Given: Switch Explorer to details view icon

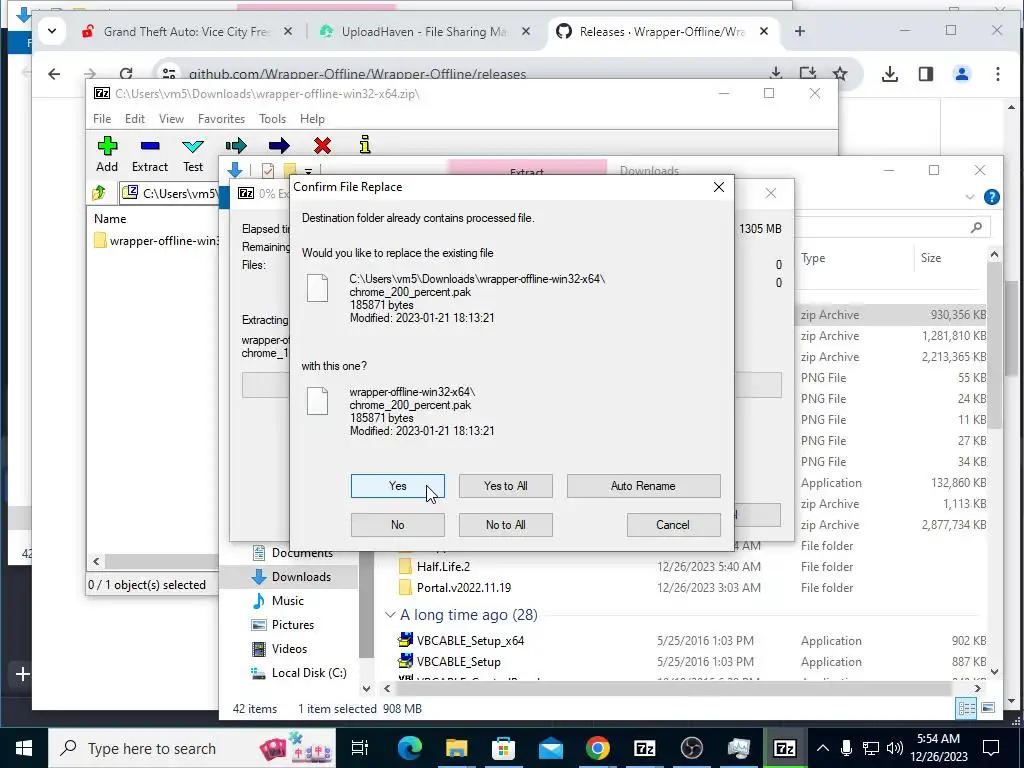Looking at the screenshot, I should (x=966, y=709).
